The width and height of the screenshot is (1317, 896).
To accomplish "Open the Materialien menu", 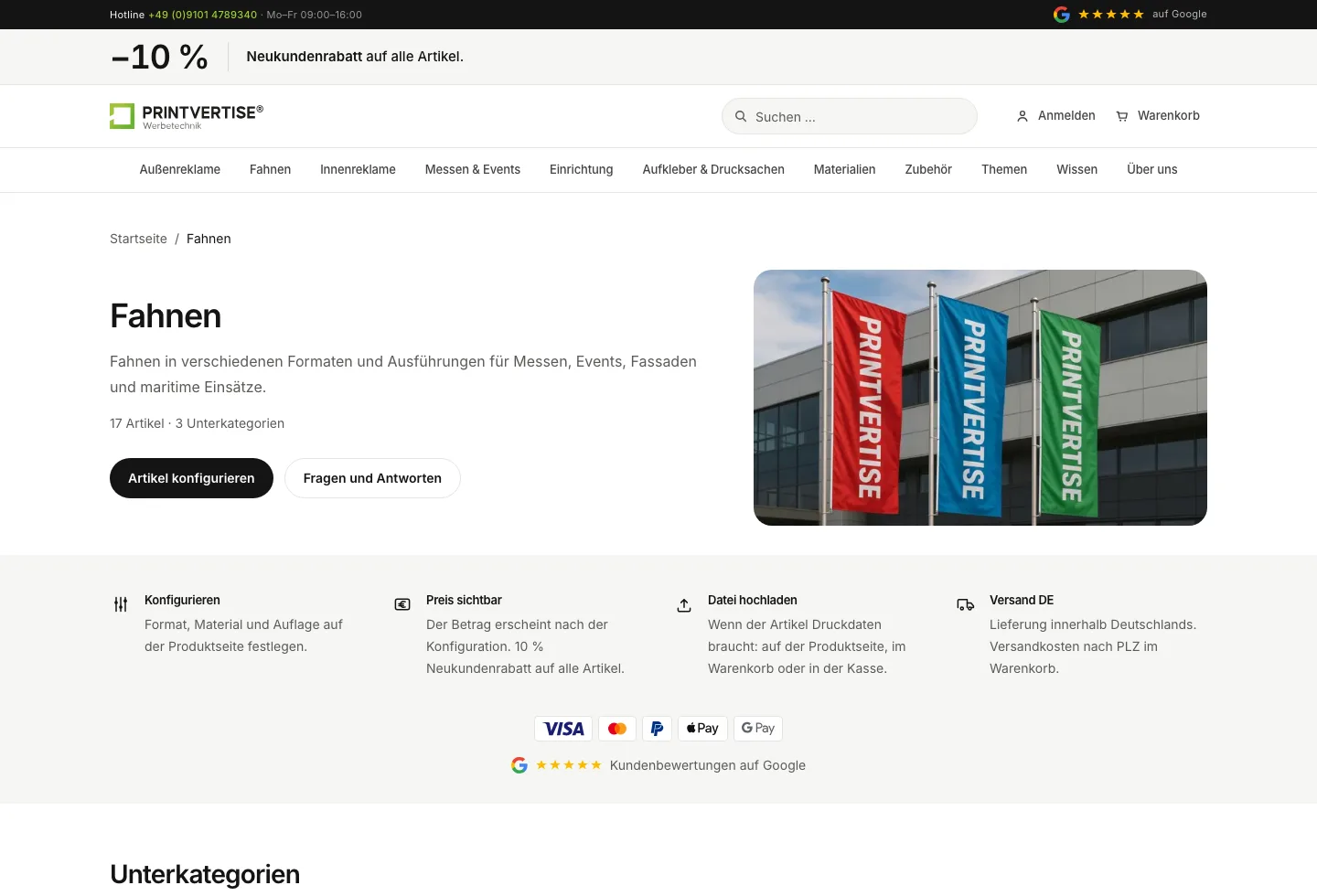I will (x=845, y=170).
